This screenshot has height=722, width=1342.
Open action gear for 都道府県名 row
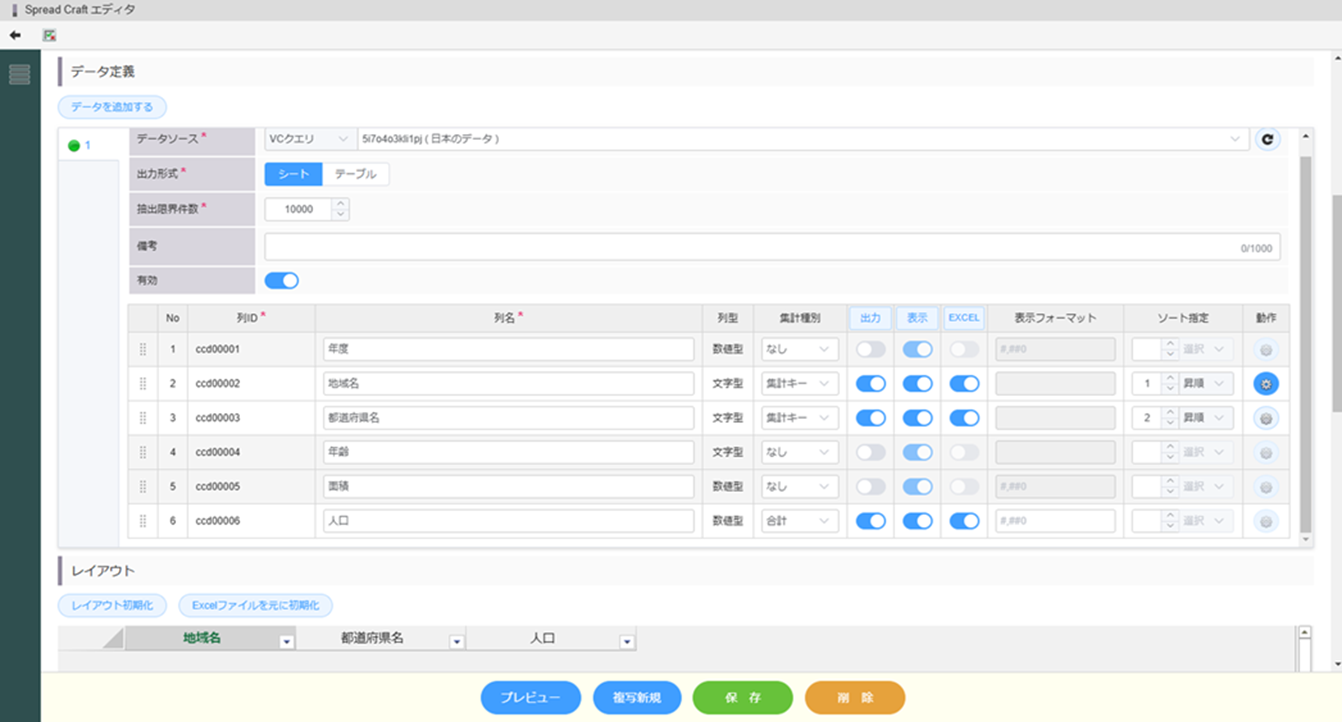[1266, 418]
